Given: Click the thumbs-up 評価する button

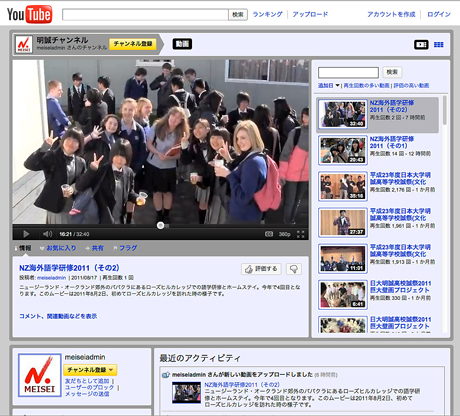Looking at the screenshot, I should click(261, 269).
